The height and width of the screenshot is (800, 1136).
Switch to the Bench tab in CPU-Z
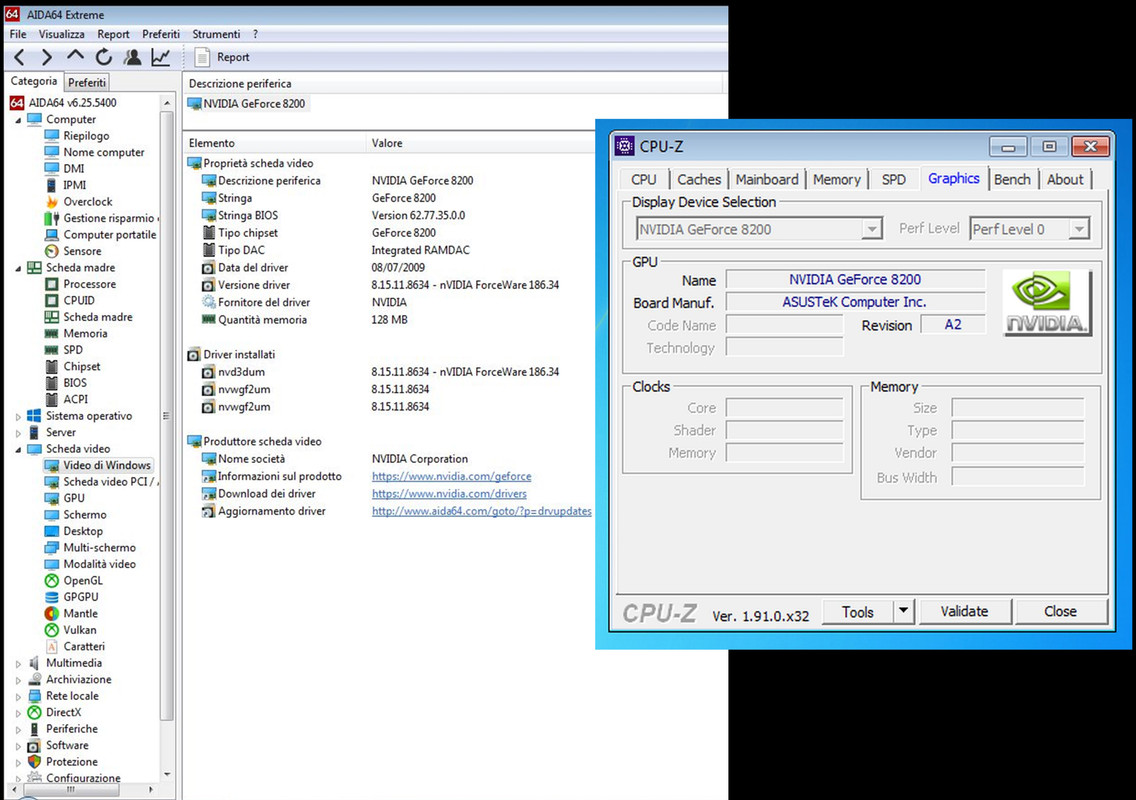coord(1012,179)
